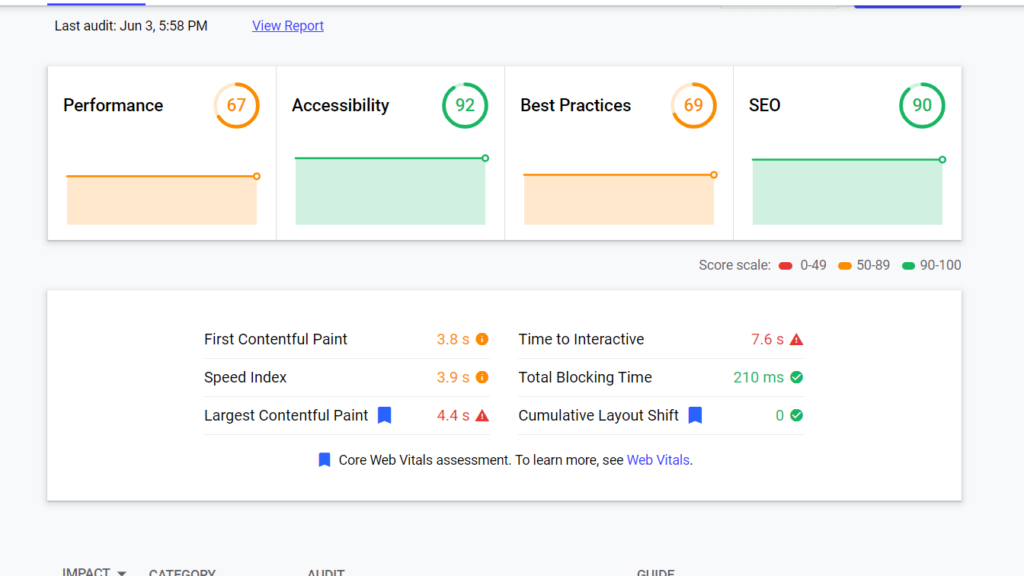Expand the IMPACT sort dropdown arrow

click(122, 573)
